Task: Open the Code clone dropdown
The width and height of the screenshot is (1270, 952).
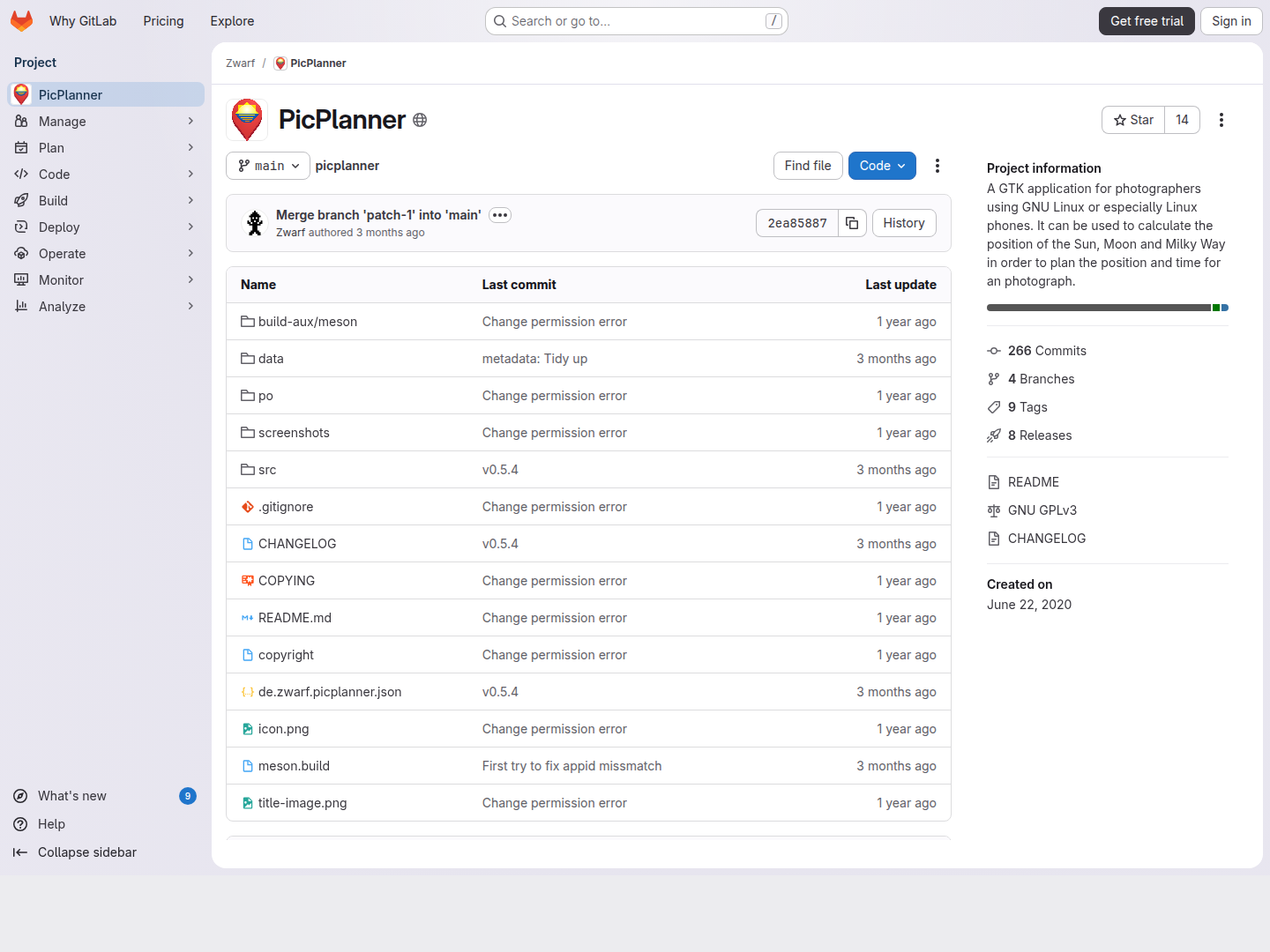Action: (x=882, y=166)
